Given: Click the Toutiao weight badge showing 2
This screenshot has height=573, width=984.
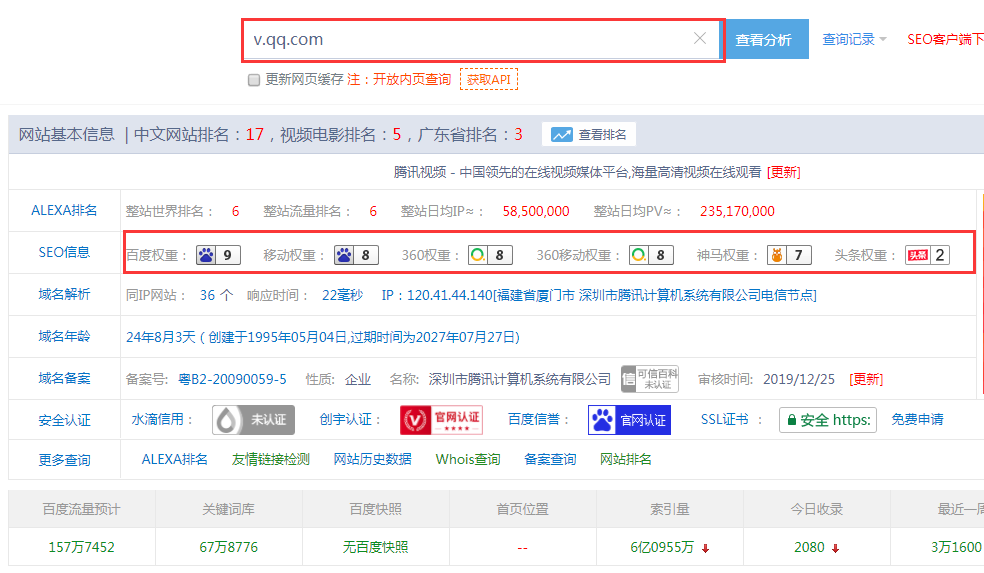Looking at the screenshot, I should [x=926, y=255].
